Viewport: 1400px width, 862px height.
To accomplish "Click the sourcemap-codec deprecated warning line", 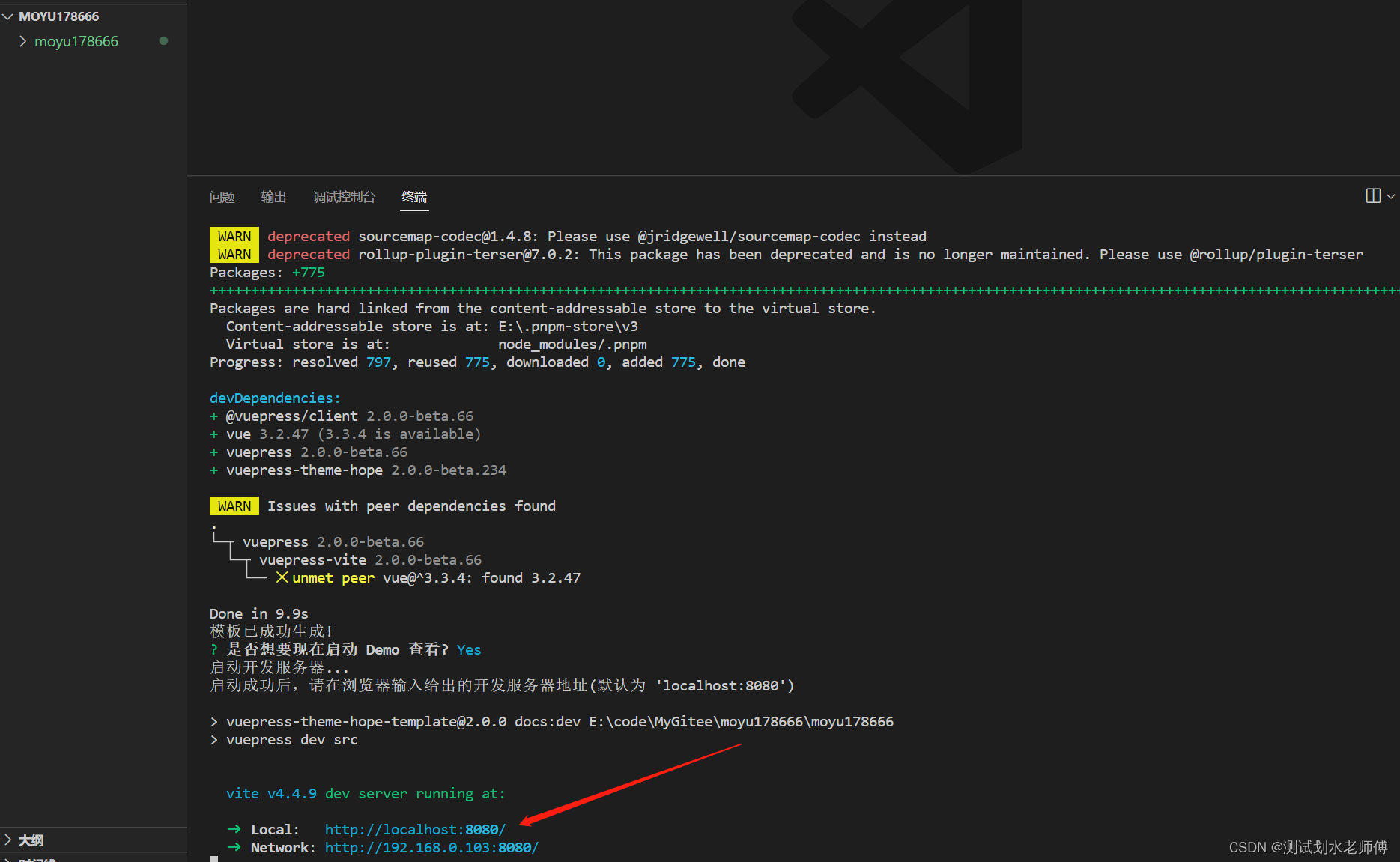I will pyautogui.click(x=568, y=236).
